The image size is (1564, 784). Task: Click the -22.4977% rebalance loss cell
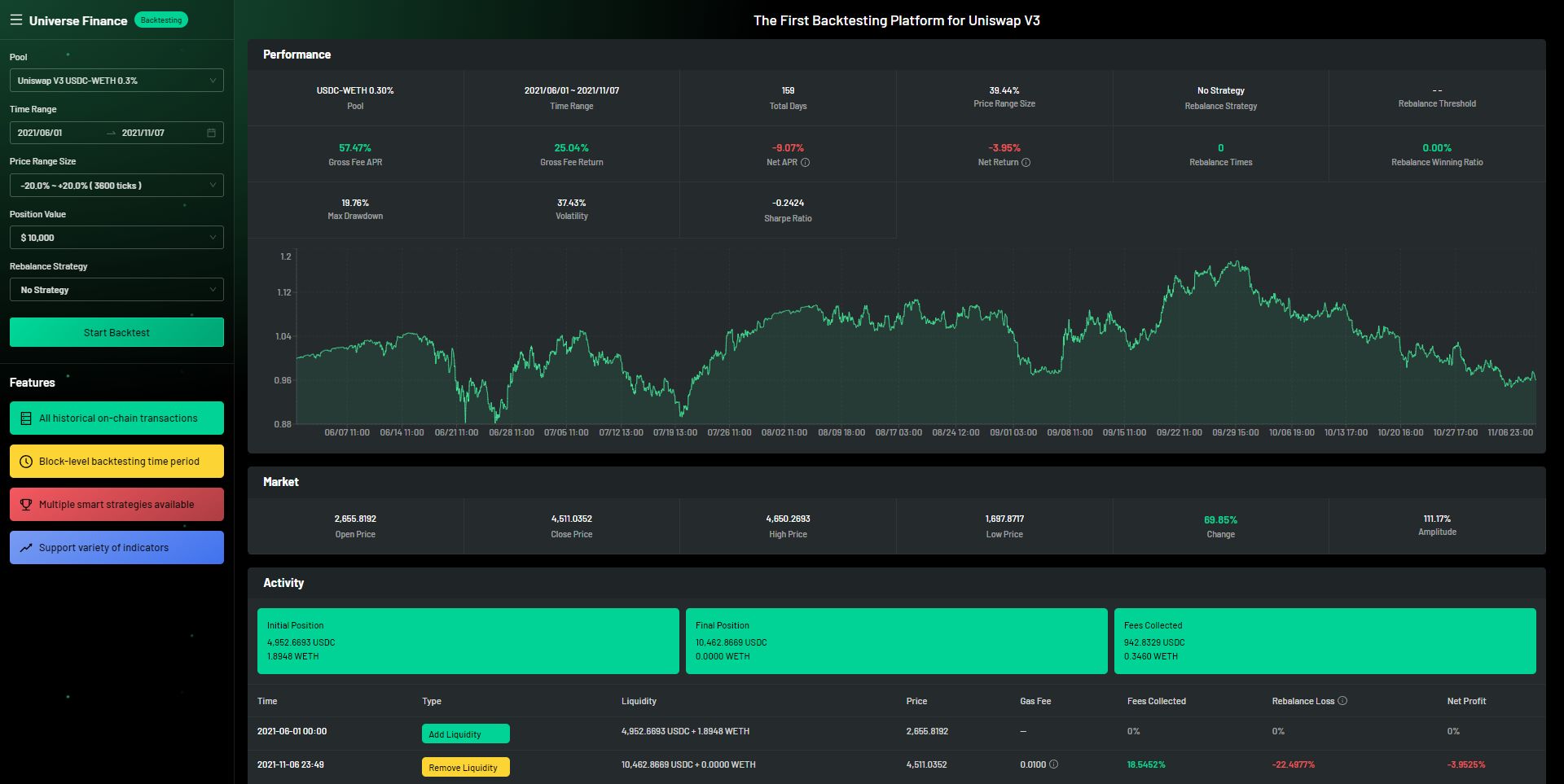coord(1294,764)
